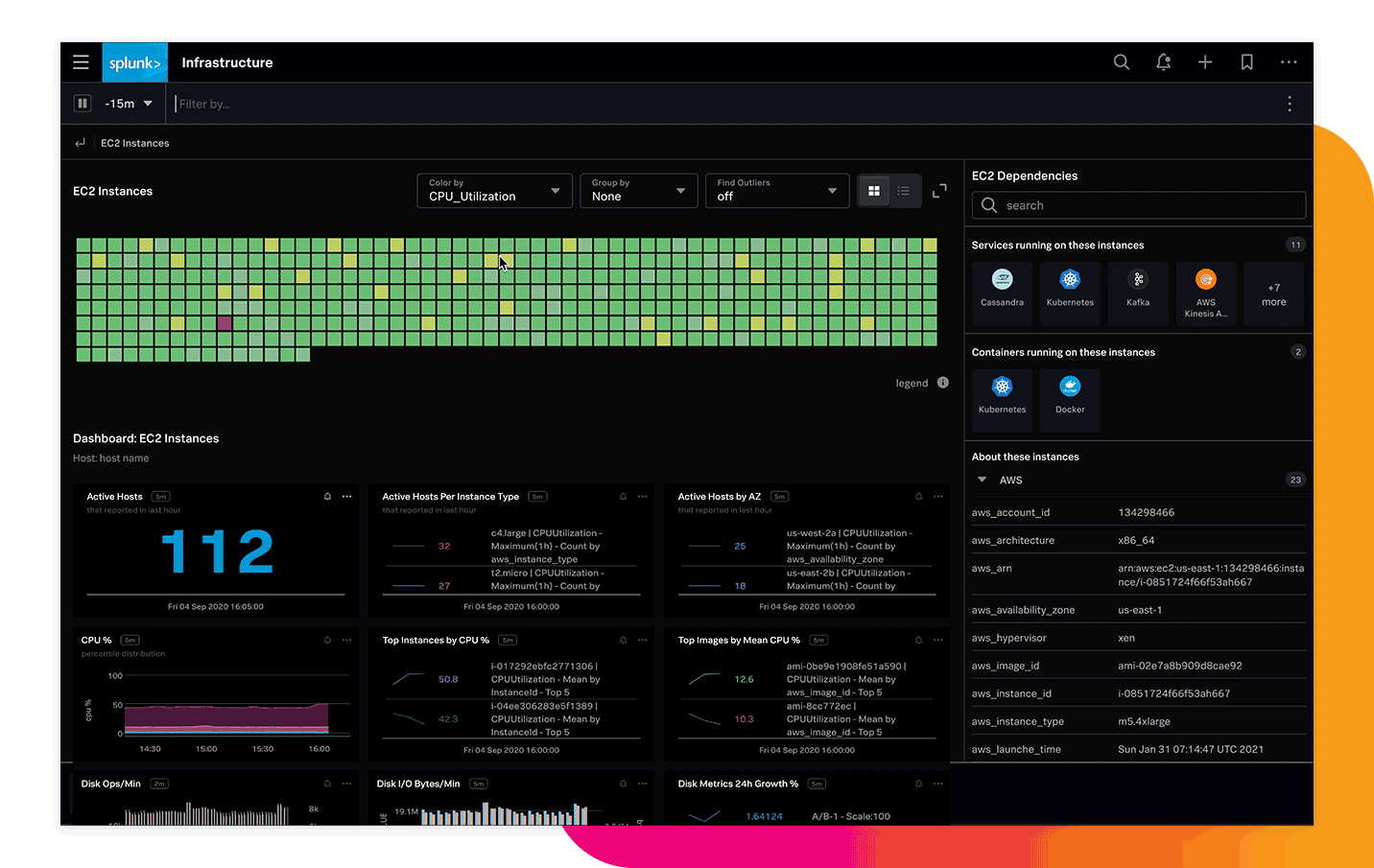Image resolution: width=1374 pixels, height=868 pixels.
Task: Focus EC2 Dependencies search field
Action: 1139,205
